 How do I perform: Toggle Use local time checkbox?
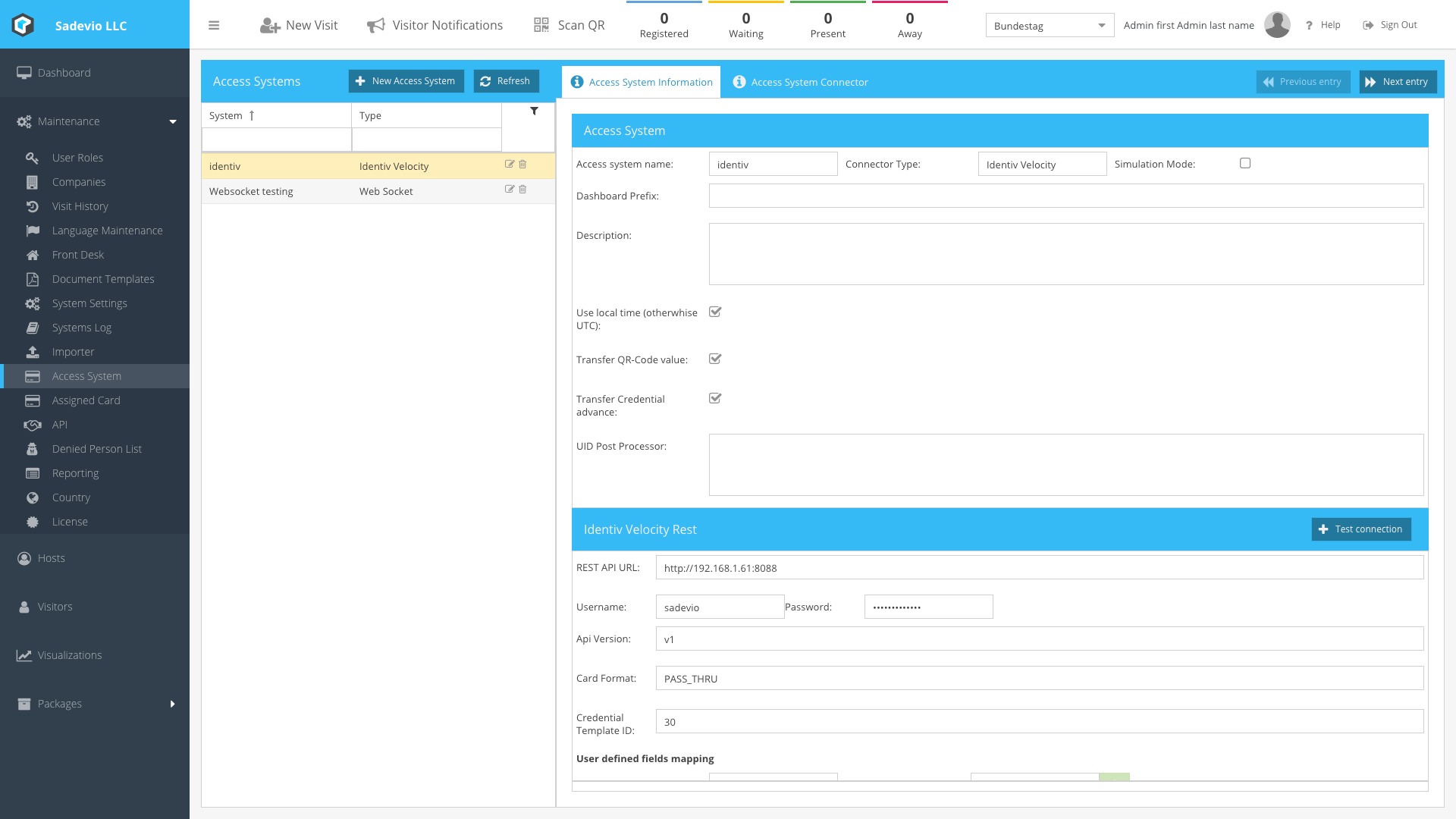(715, 312)
